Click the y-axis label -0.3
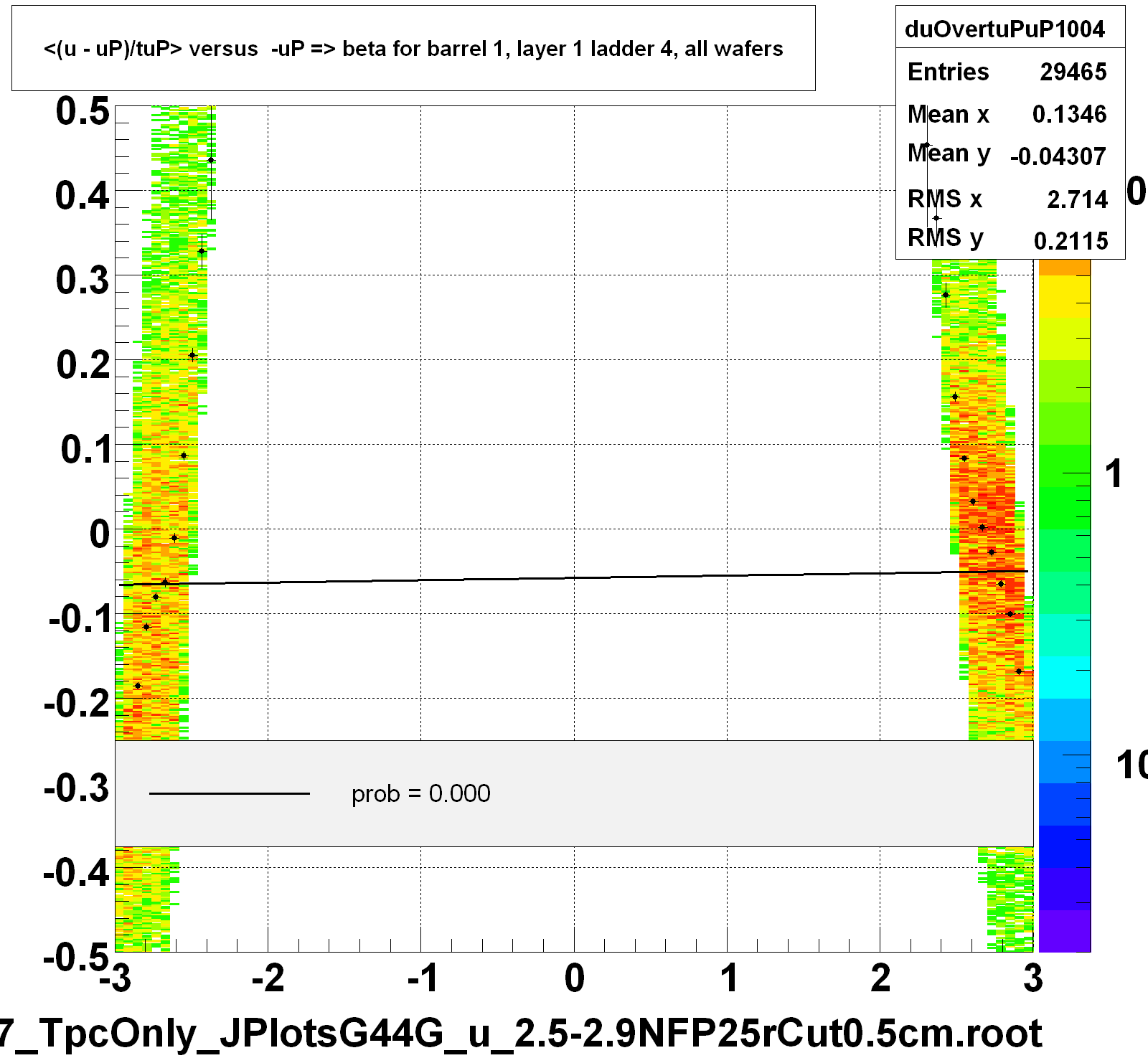The width and height of the screenshot is (1148, 1058). [x=77, y=788]
